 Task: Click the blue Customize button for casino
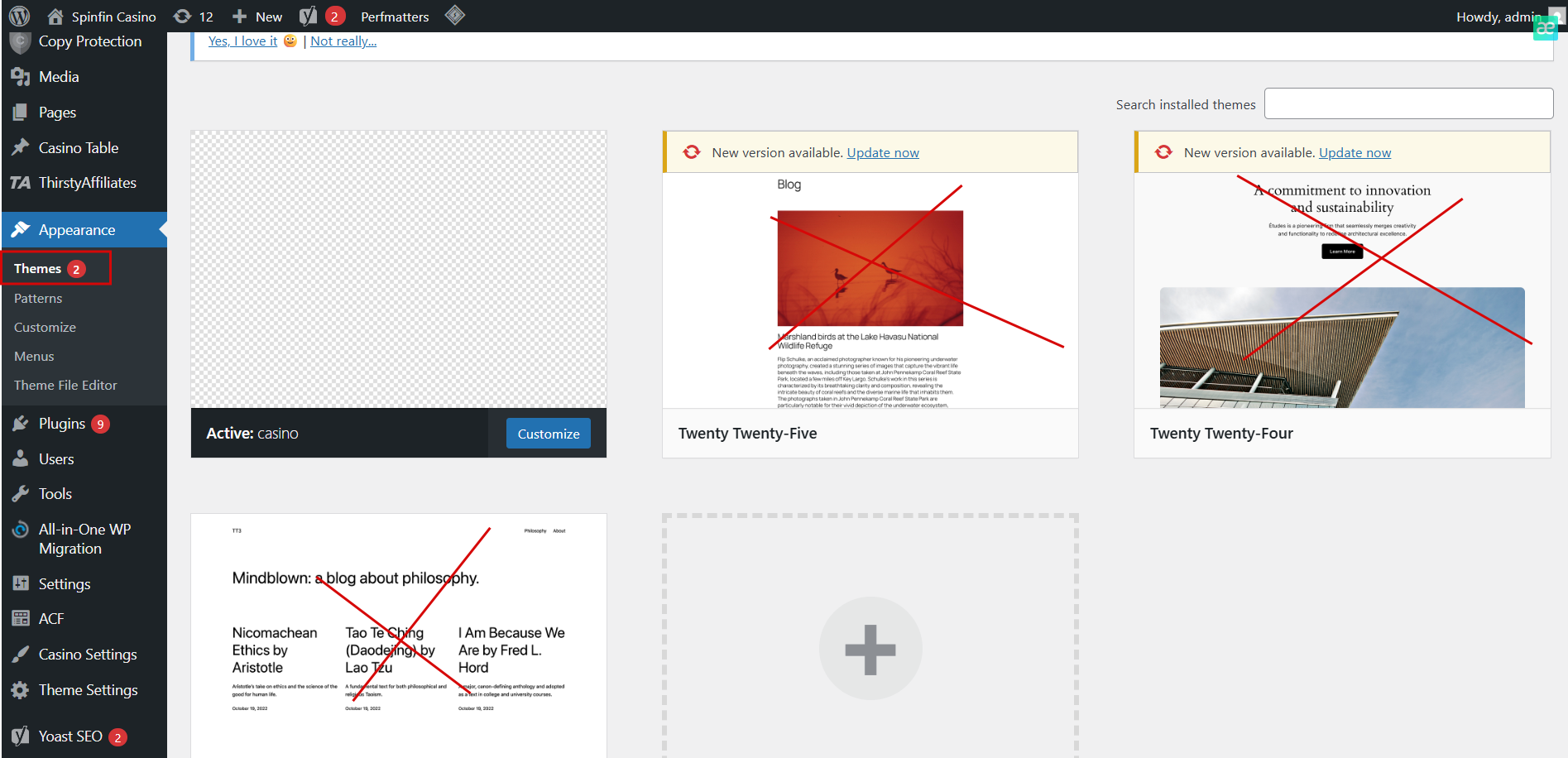[549, 434]
